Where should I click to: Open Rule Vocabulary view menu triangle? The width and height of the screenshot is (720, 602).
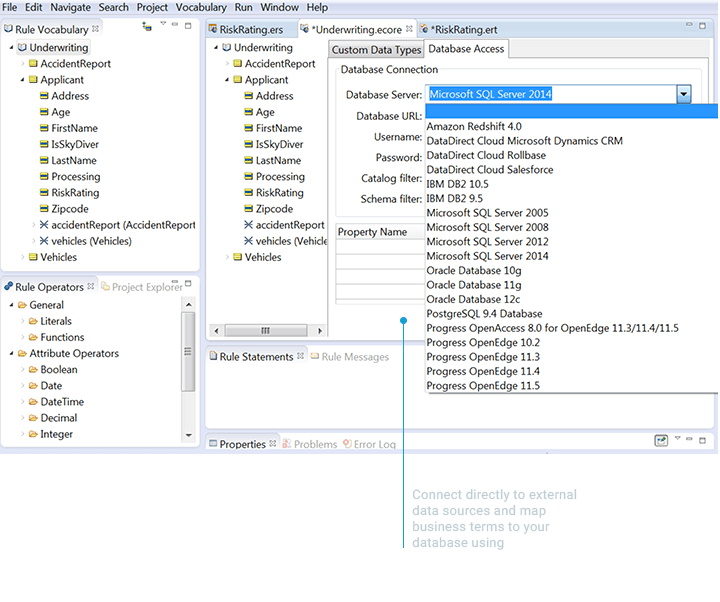(163, 23)
